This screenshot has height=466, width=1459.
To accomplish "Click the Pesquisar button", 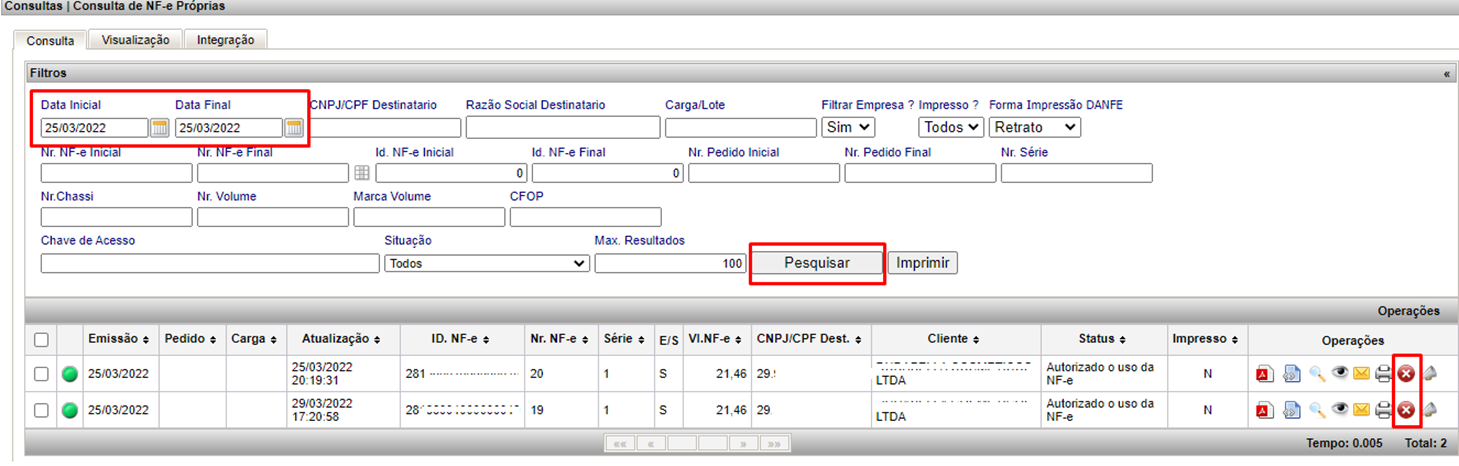I will (x=817, y=263).
